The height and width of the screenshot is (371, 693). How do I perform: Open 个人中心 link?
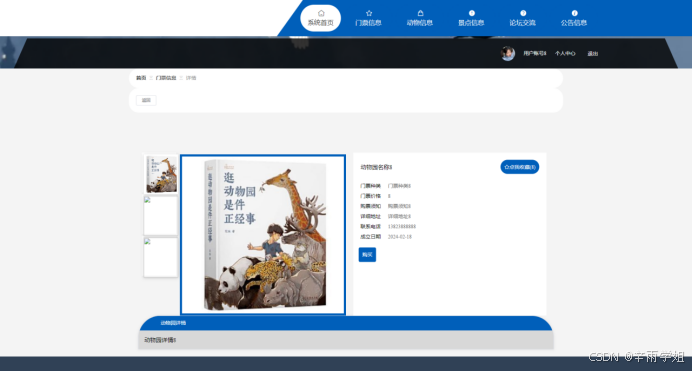(565, 54)
